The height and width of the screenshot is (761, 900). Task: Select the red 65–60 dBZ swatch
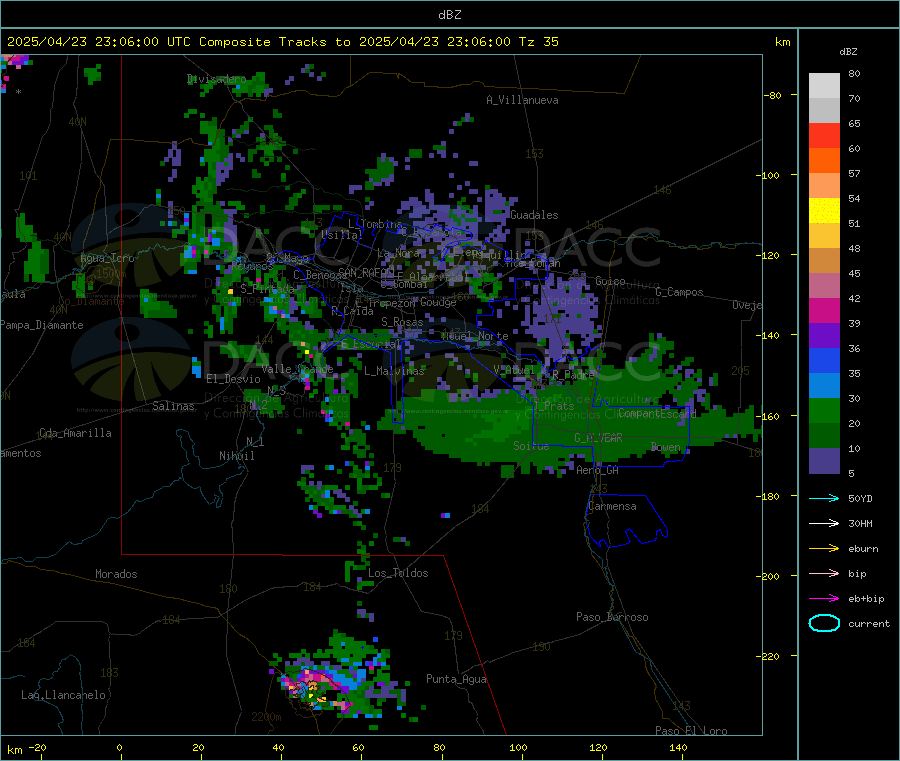[824, 136]
